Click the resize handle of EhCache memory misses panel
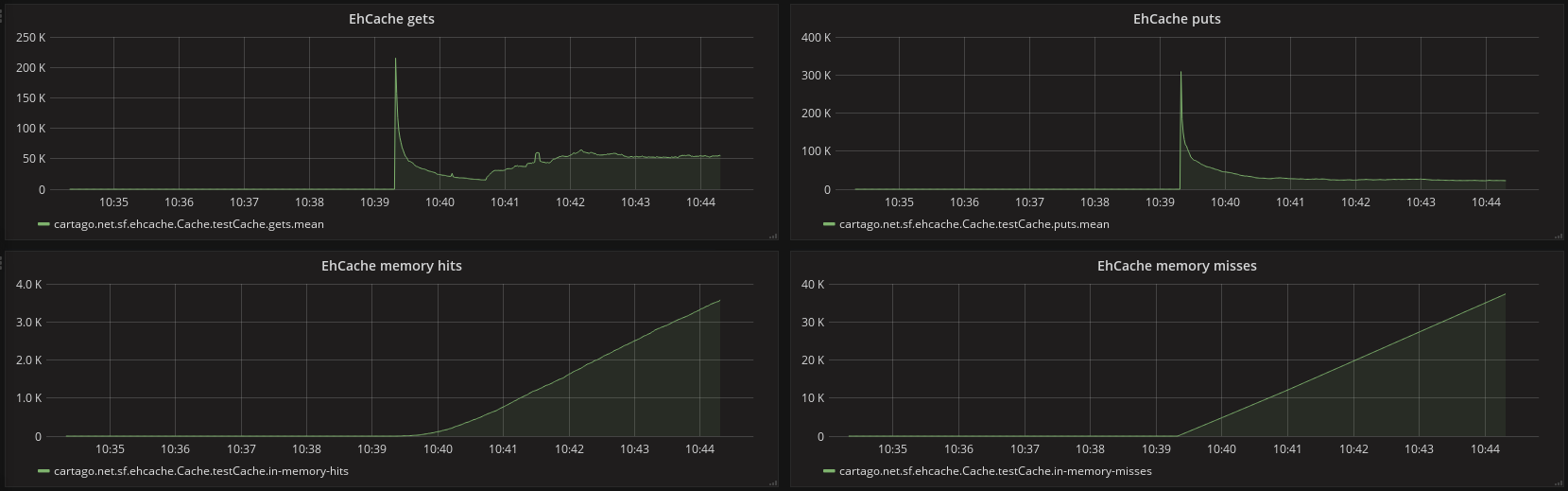1568x491 pixels. (x=1559, y=483)
